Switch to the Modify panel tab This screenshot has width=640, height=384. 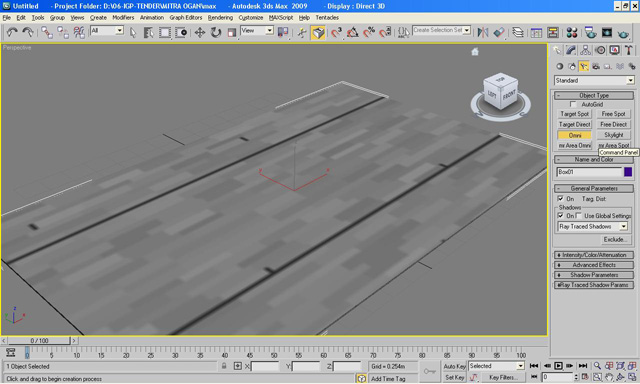tap(571, 50)
